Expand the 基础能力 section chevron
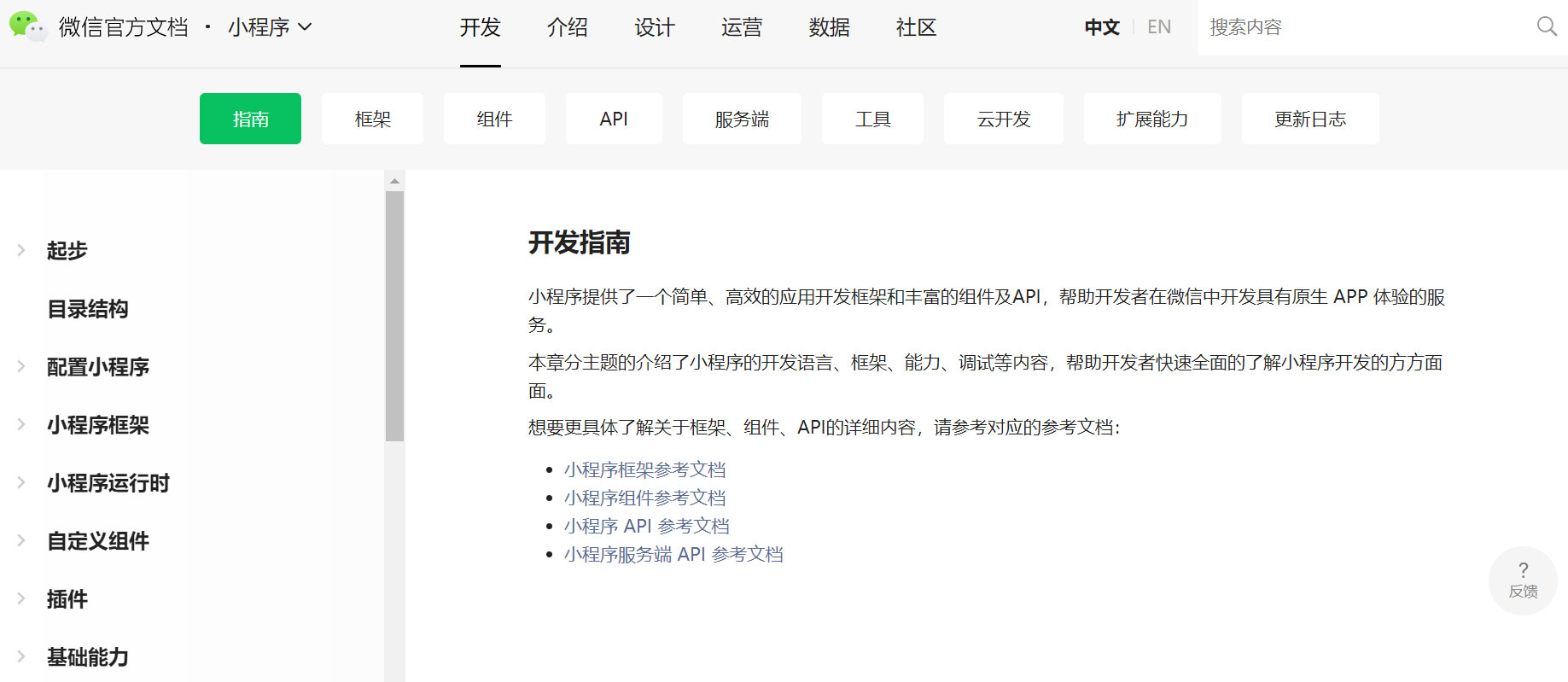The image size is (1568, 682). point(21,656)
